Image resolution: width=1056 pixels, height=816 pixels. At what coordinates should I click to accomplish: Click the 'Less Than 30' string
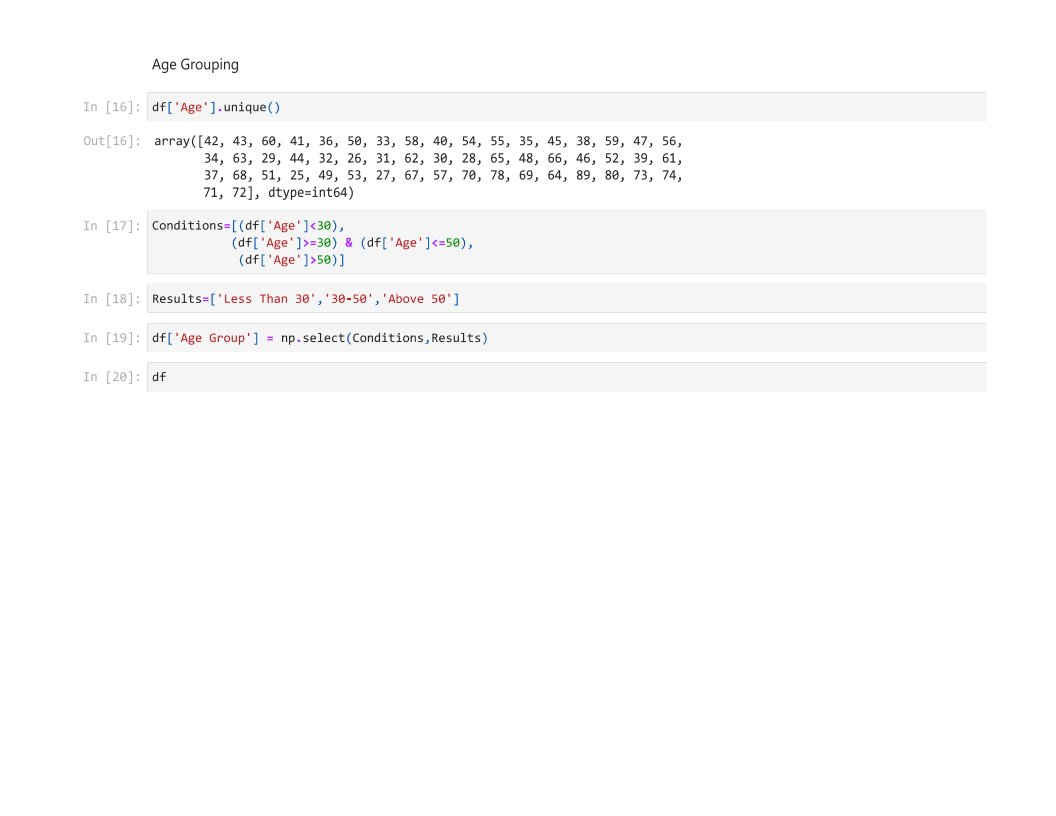[267, 299]
